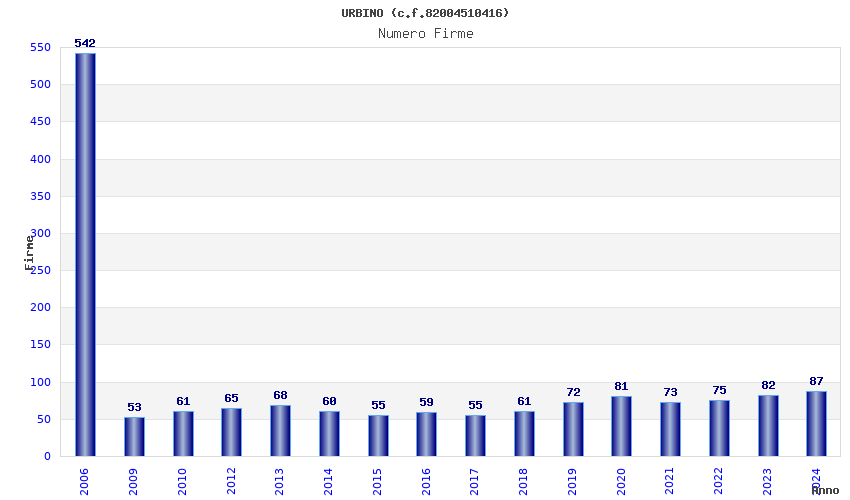Click the x-axis year label 2019
850x500 pixels.
click(x=572, y=482)
